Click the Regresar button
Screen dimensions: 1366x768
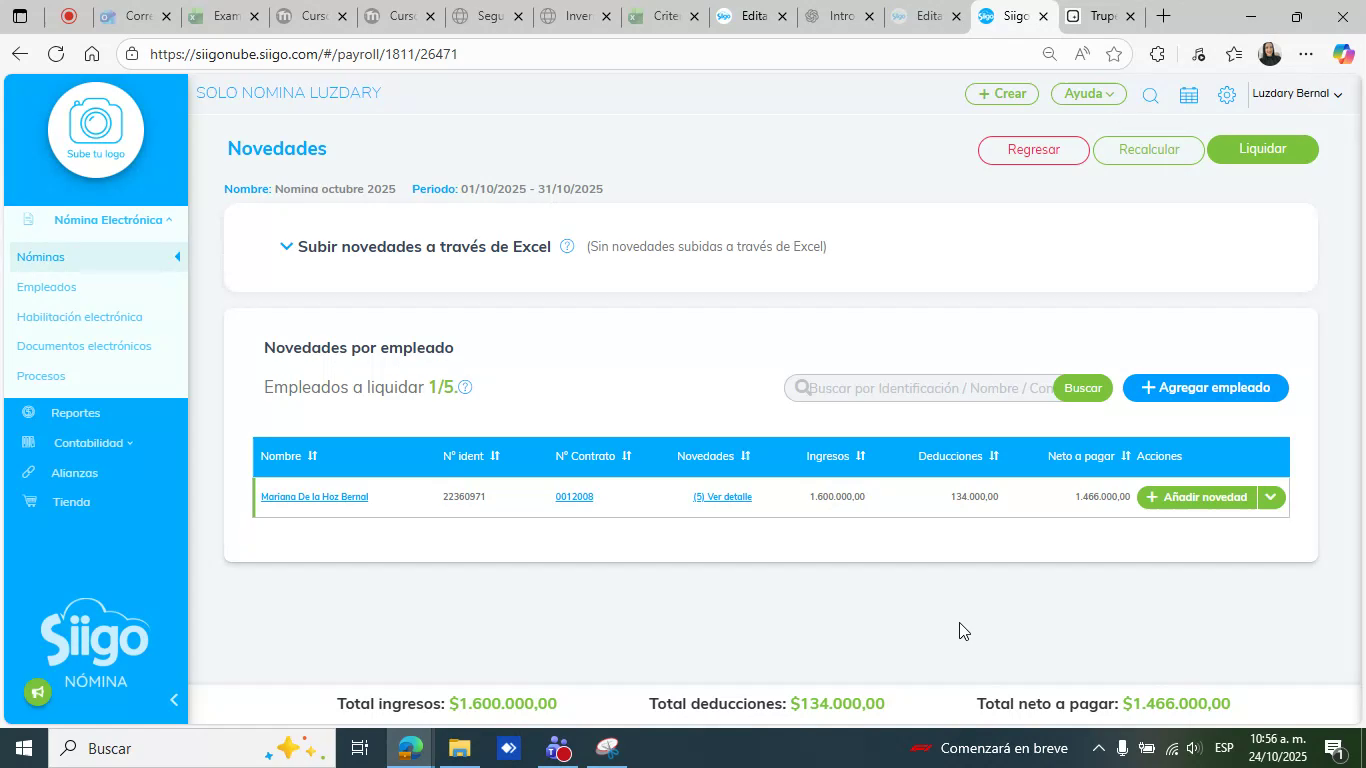coord(1033,150)
